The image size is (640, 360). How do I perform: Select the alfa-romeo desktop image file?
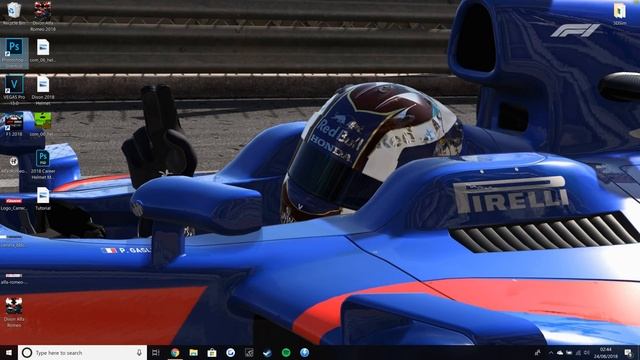point(13,278)
